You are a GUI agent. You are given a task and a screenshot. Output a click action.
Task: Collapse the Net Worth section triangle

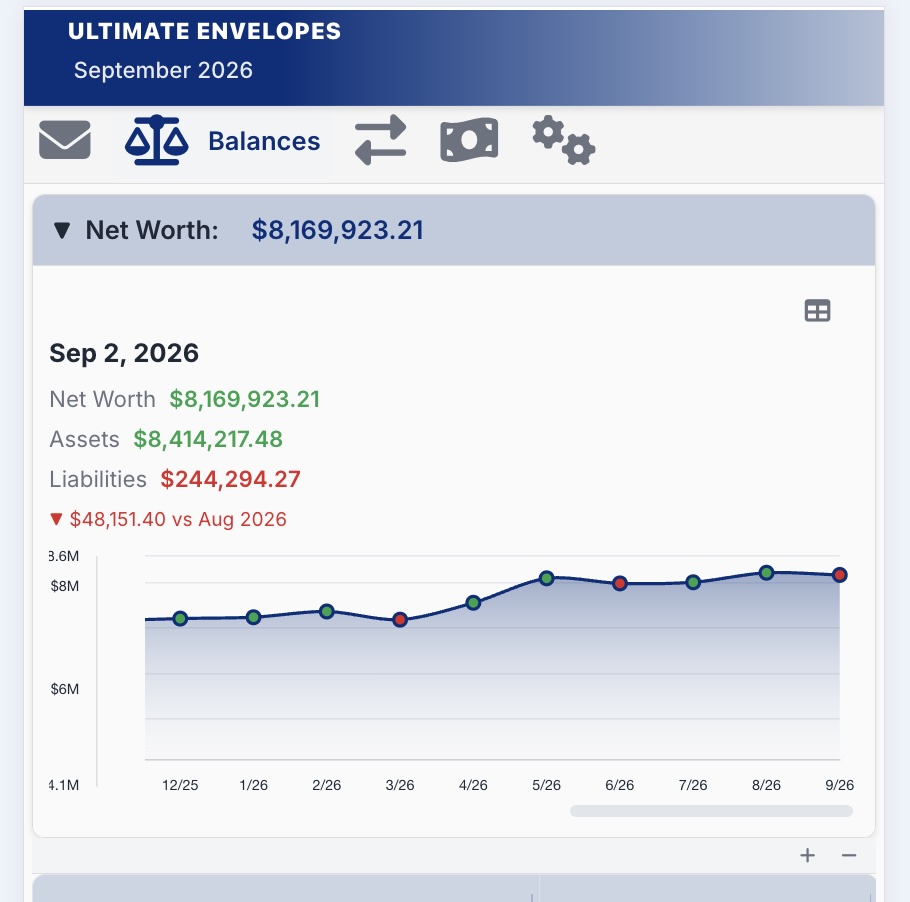click(x=62, y=230)
